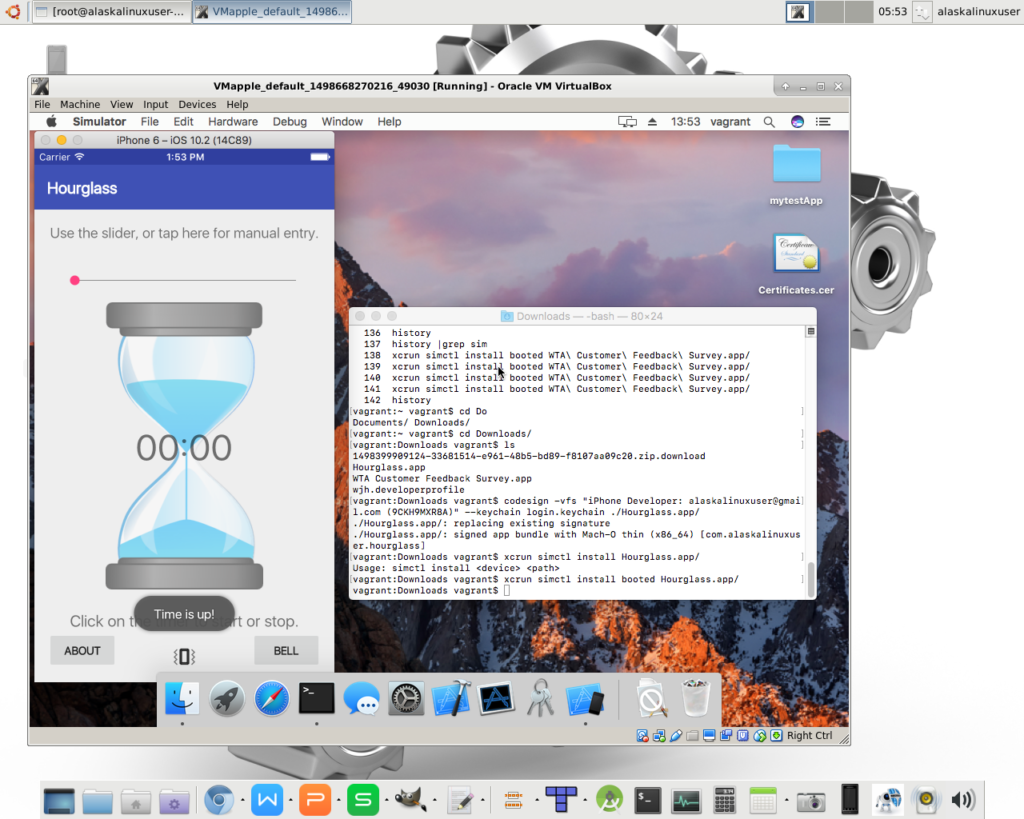This screenshot has width=1024, height=819.
Task: Open Safari from the macOS dock
Action: 271,698
